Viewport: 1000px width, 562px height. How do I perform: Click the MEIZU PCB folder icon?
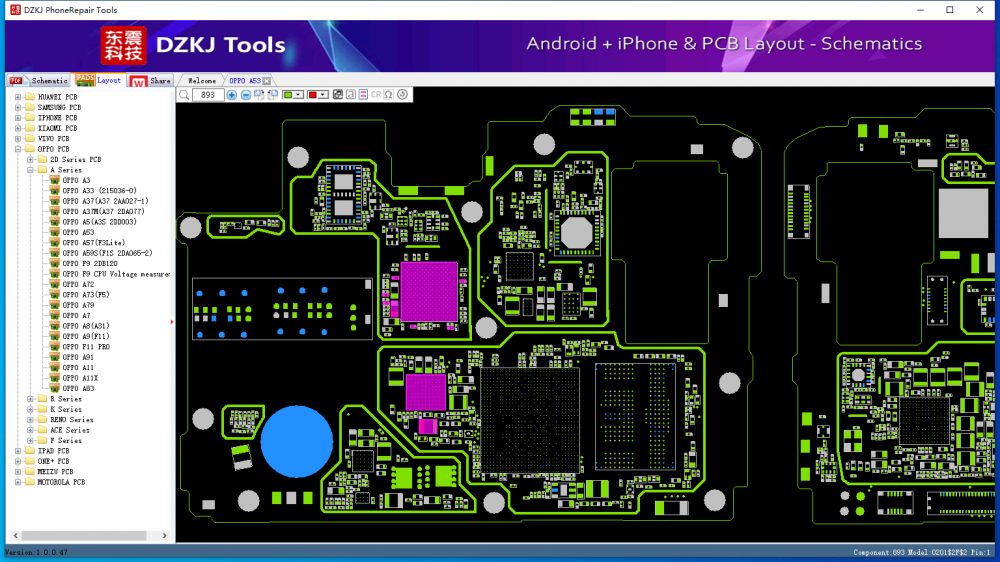click(30, 471)
